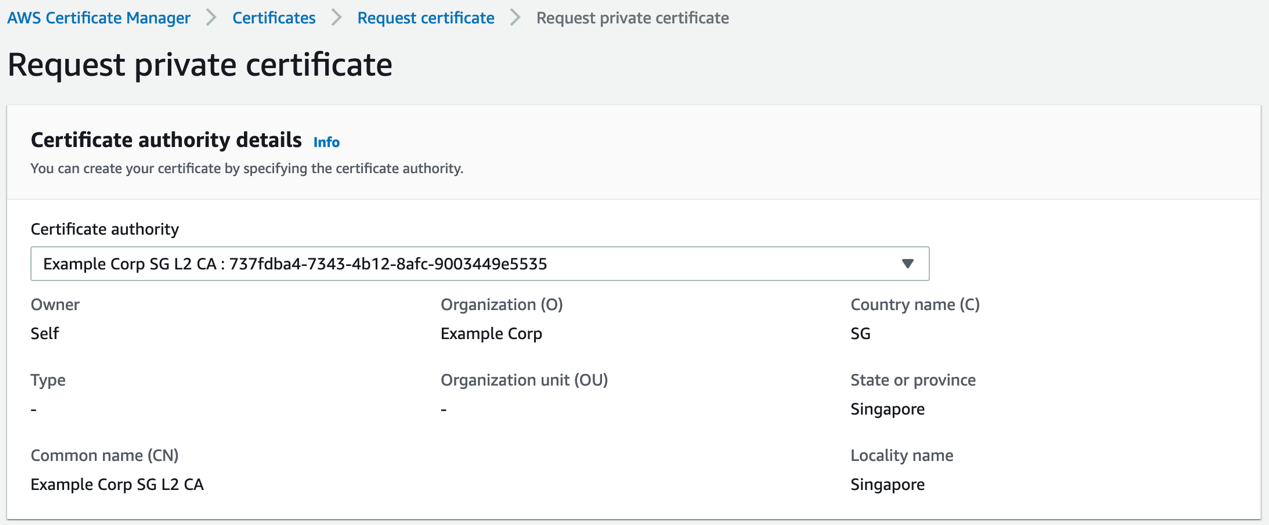Open the Certificate authority dropdown
Viewport: 1269px width, 525px height.
[480, 264]
